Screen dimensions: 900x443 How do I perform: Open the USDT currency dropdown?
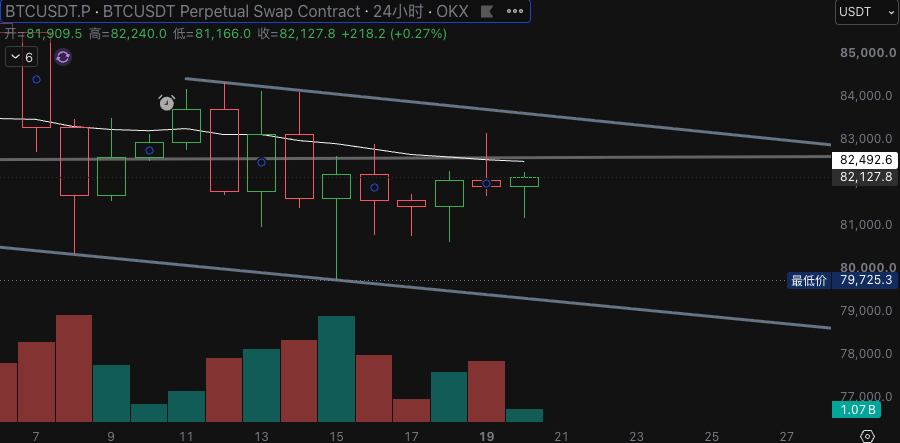(865, 12)
